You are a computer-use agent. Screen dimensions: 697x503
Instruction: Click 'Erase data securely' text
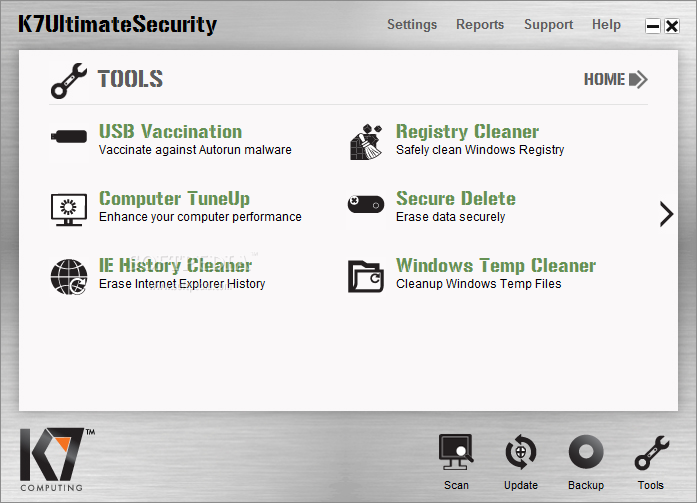[x=450, y=217]
